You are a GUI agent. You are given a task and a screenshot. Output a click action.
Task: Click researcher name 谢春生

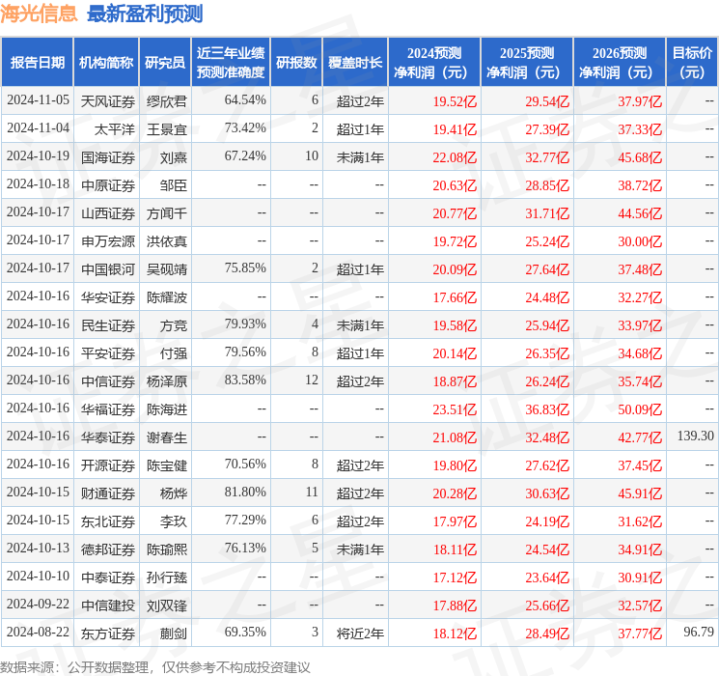[166, 438]
